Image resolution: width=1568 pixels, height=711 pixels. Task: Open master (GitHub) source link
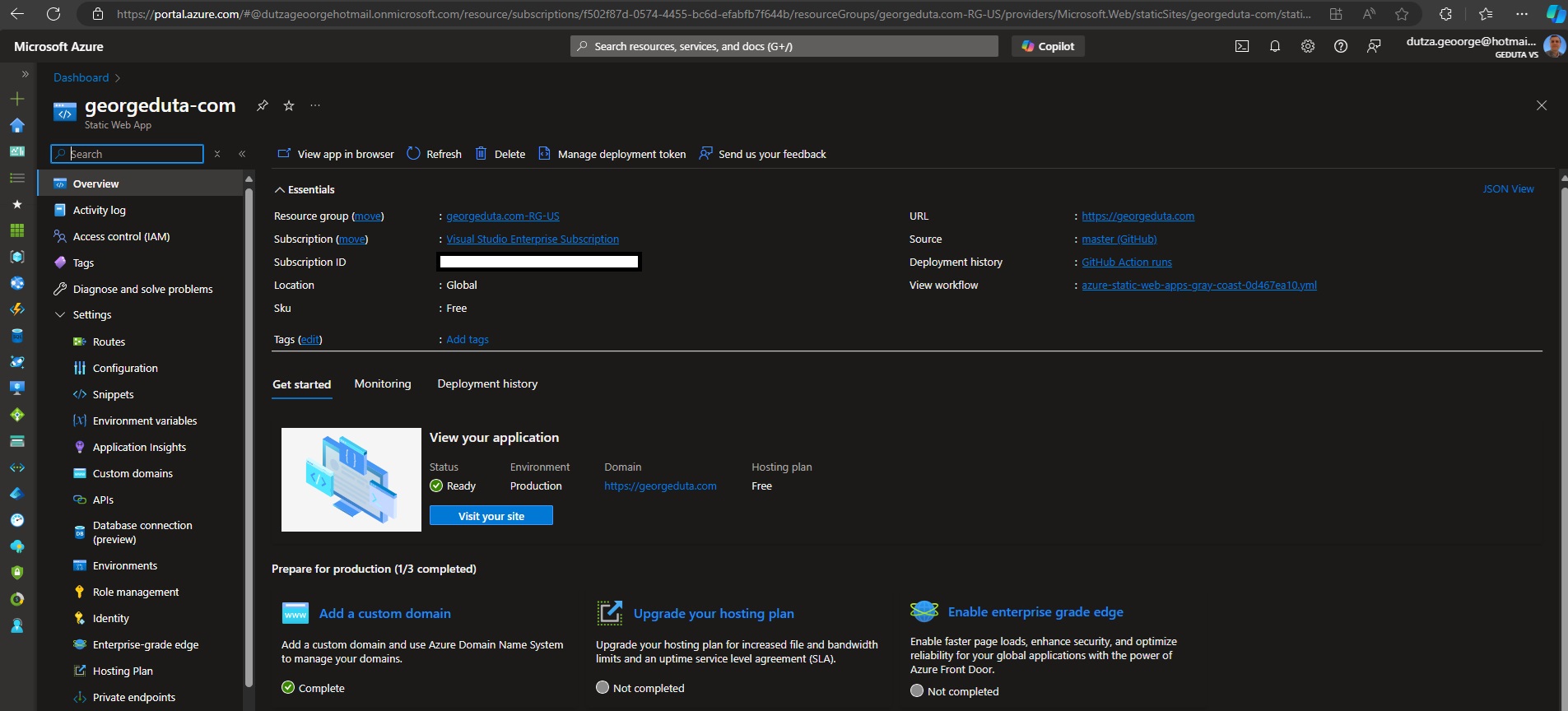coord(1119,239)
